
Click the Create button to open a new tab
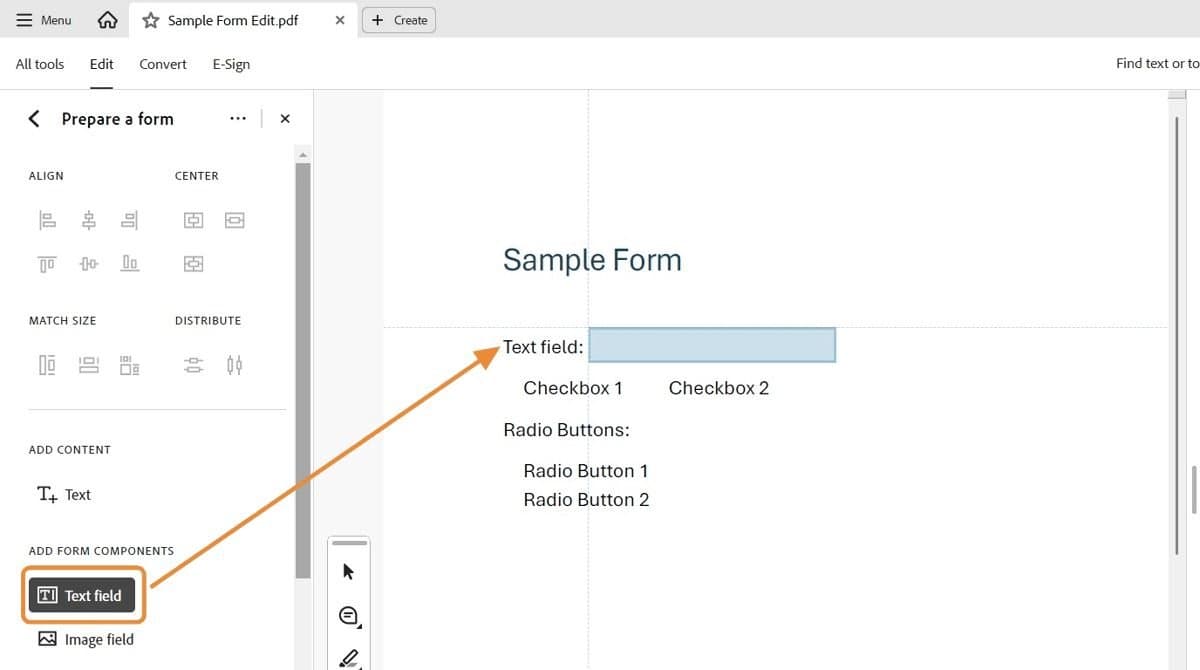(399, 19)
